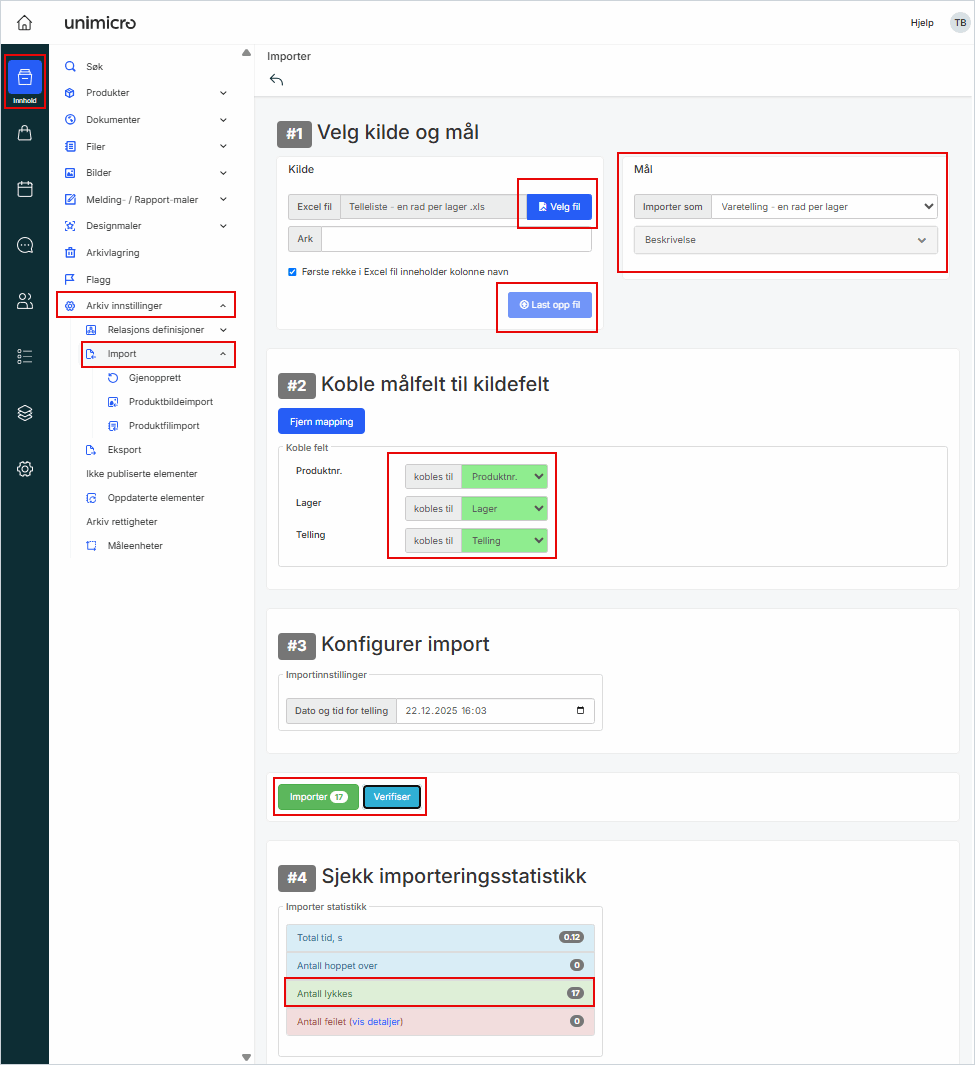Select the Innhold icon in the sidebar
This screenshot has height=1065, width=975.
(x=24, y=75)
